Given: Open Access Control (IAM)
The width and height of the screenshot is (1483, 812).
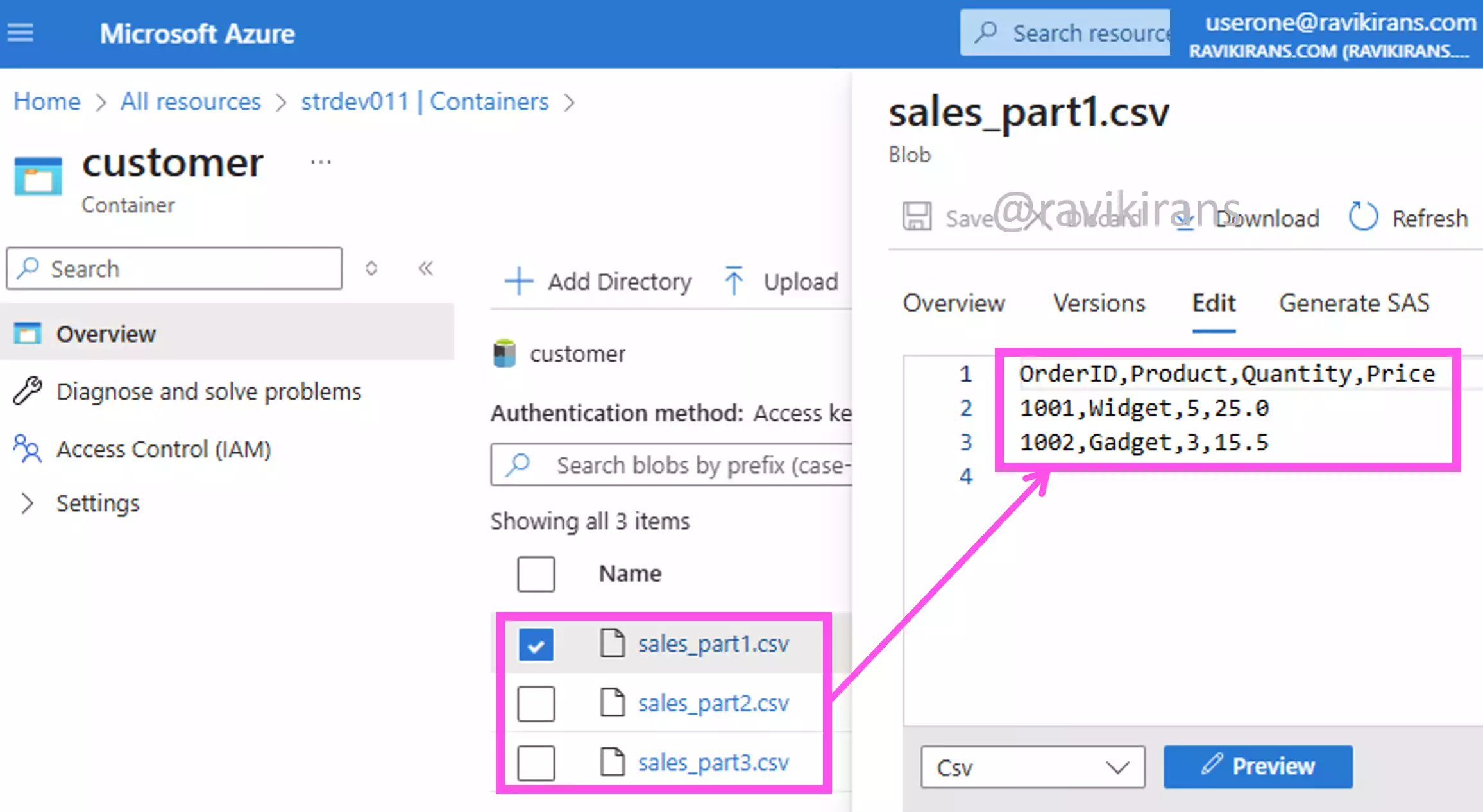Looking at the screenshot, I should (x=164, y=449).
